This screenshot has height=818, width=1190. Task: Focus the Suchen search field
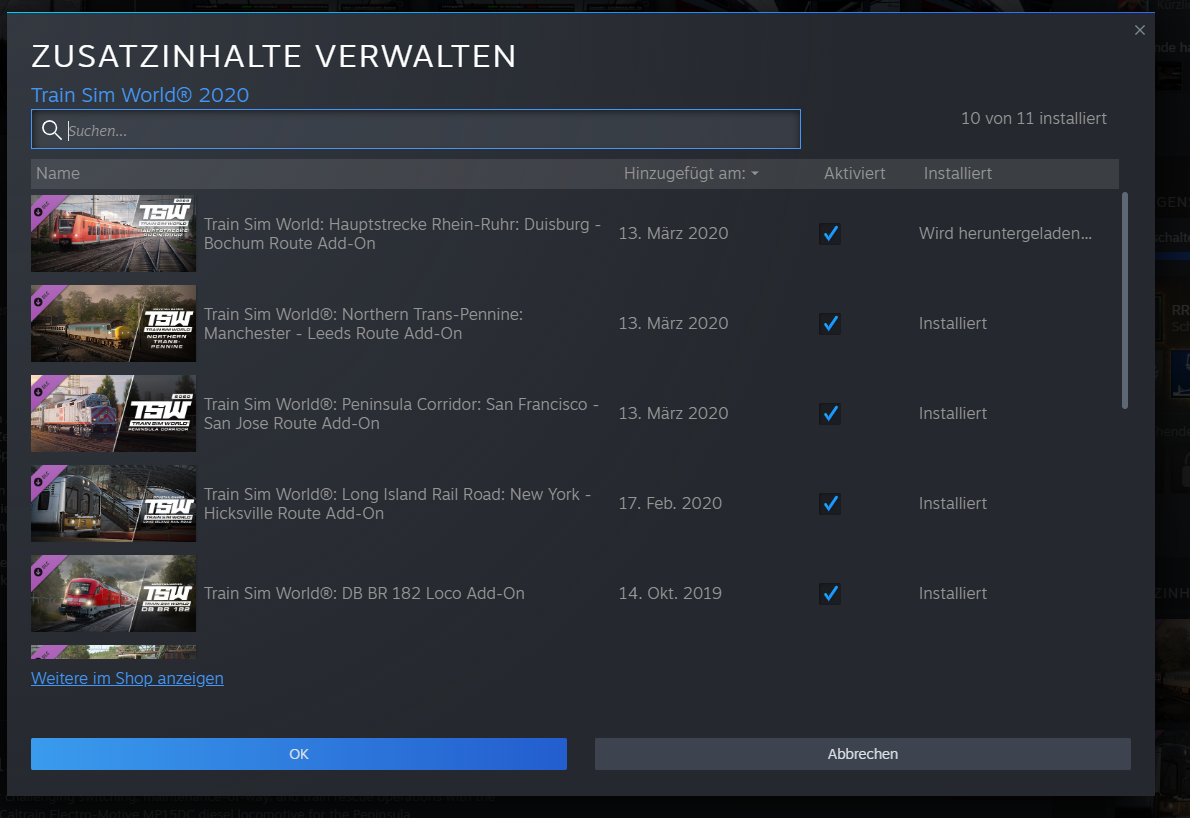416,130
